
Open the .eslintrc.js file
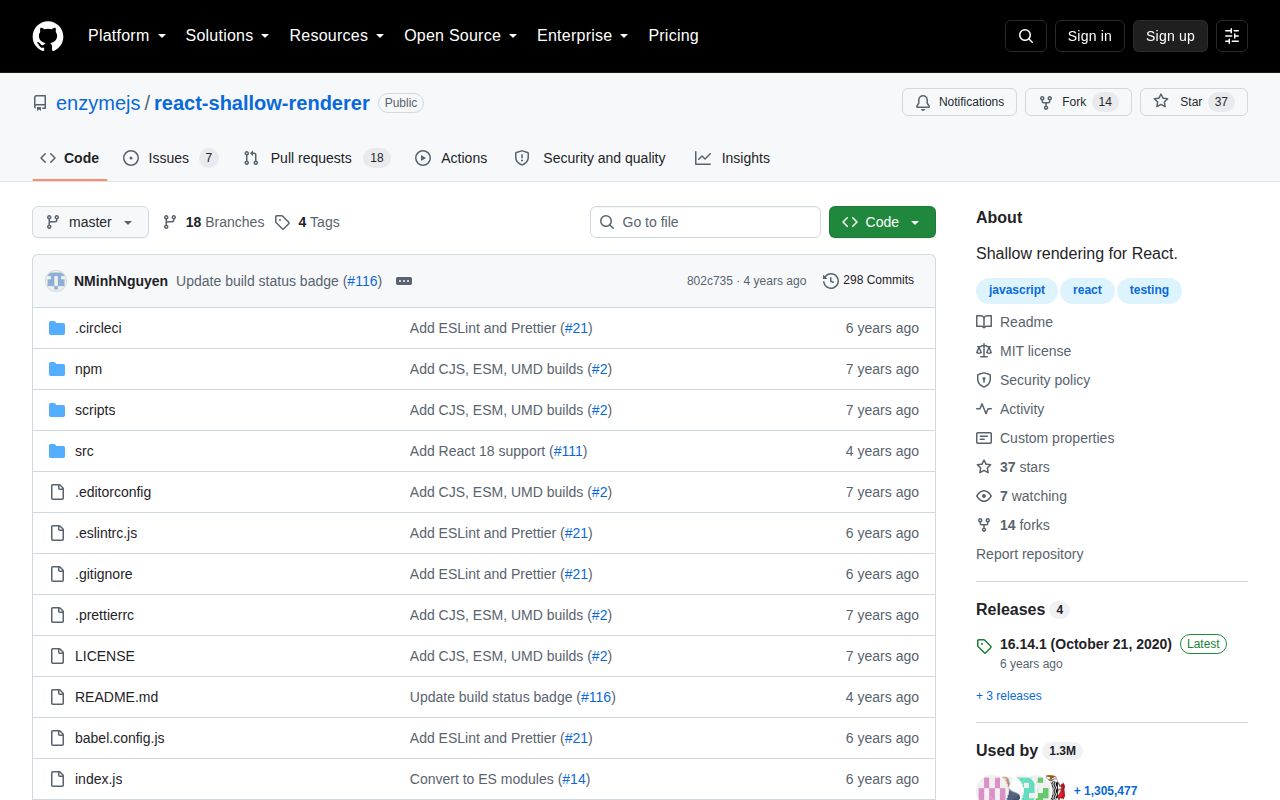coord(106,533)
